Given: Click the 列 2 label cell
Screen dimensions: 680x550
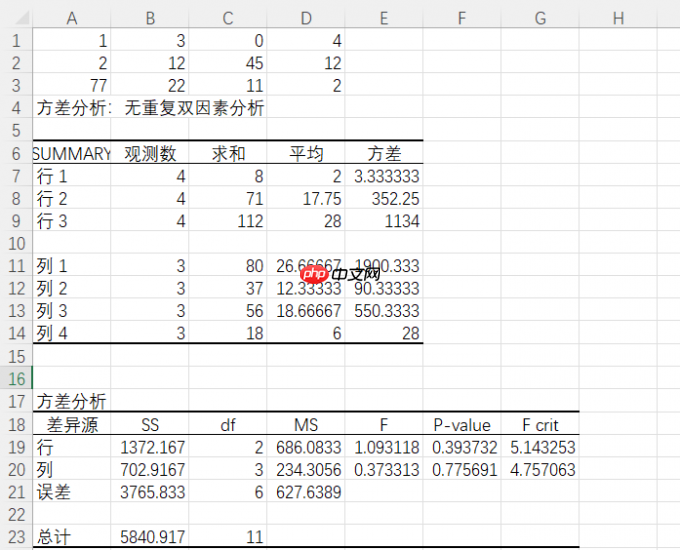Looking at the screenshot, I should 72,288.
